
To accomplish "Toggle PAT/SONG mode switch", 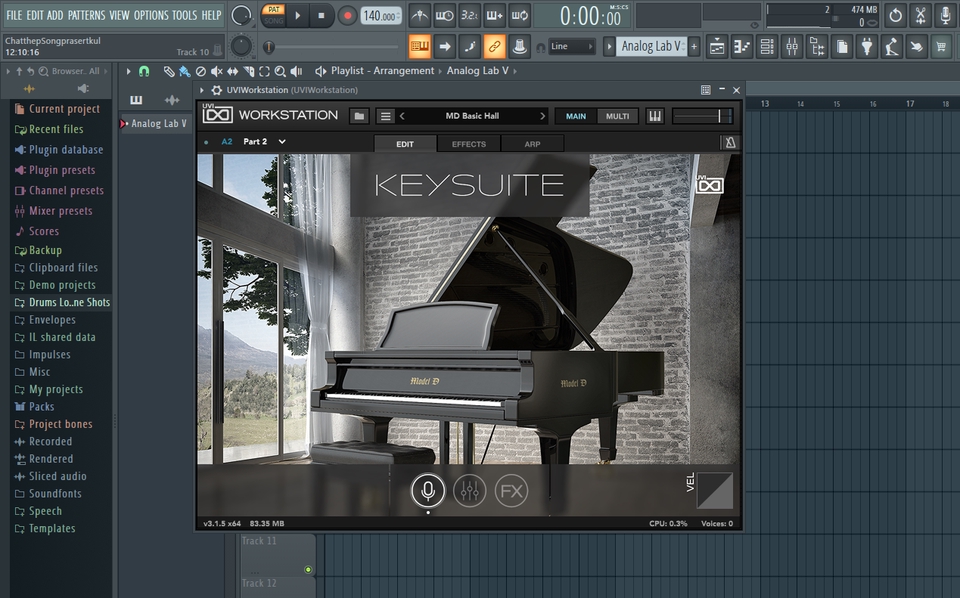I will pyautogui.click(x=274, y=15).
